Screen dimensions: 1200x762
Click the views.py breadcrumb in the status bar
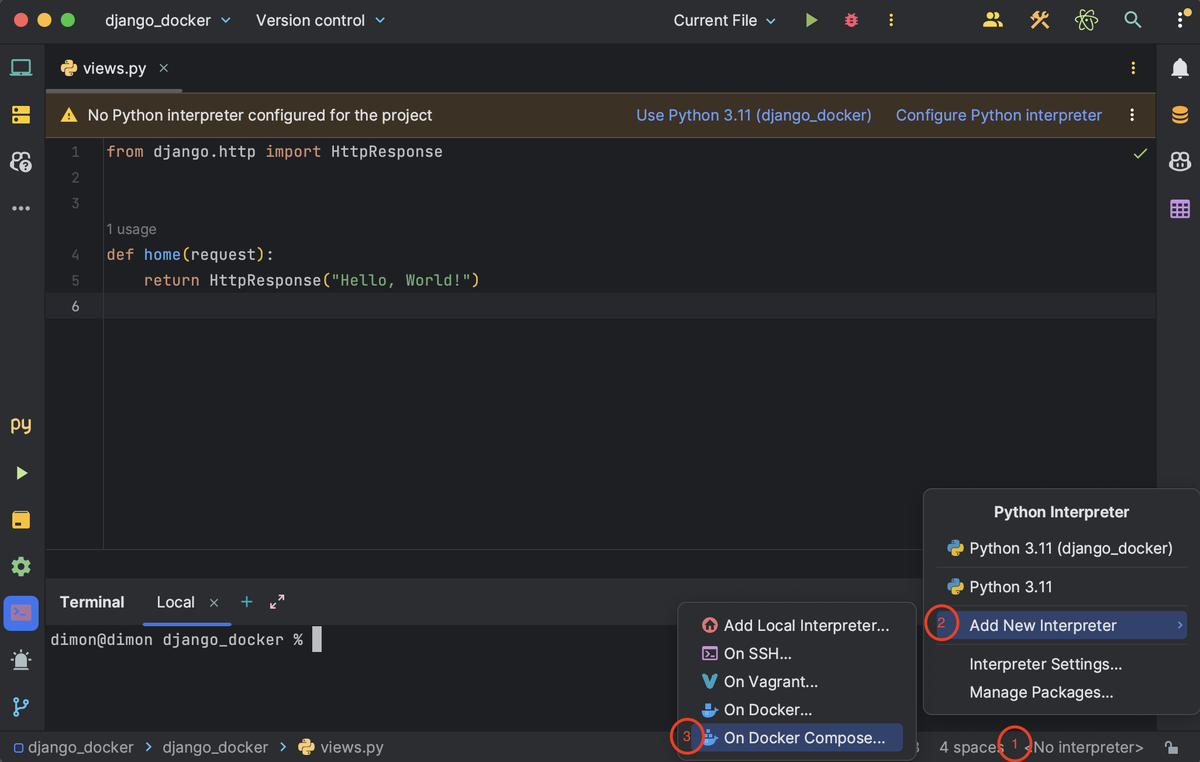342,747
